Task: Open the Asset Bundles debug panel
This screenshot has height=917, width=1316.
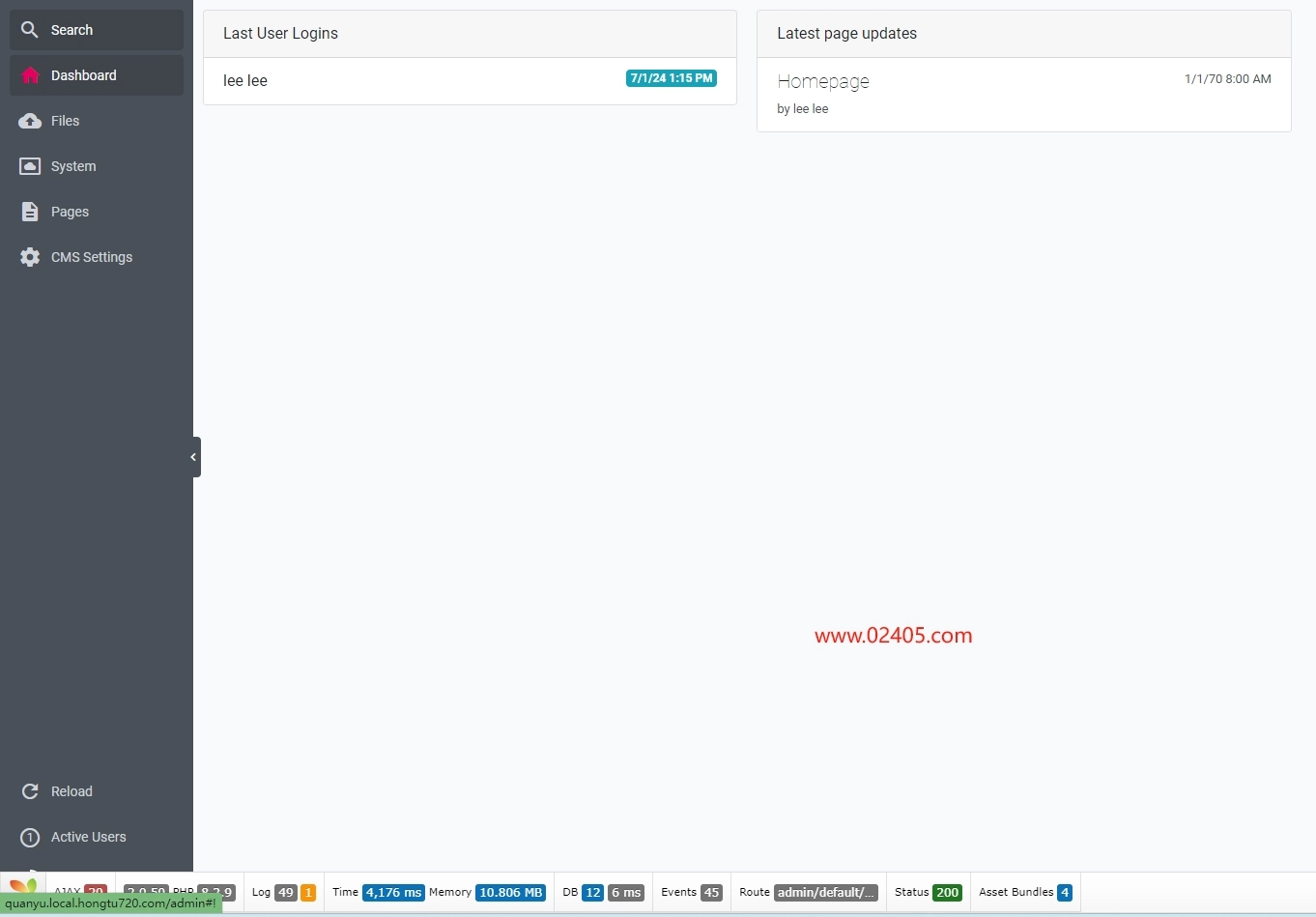Action: [1024, 893]
